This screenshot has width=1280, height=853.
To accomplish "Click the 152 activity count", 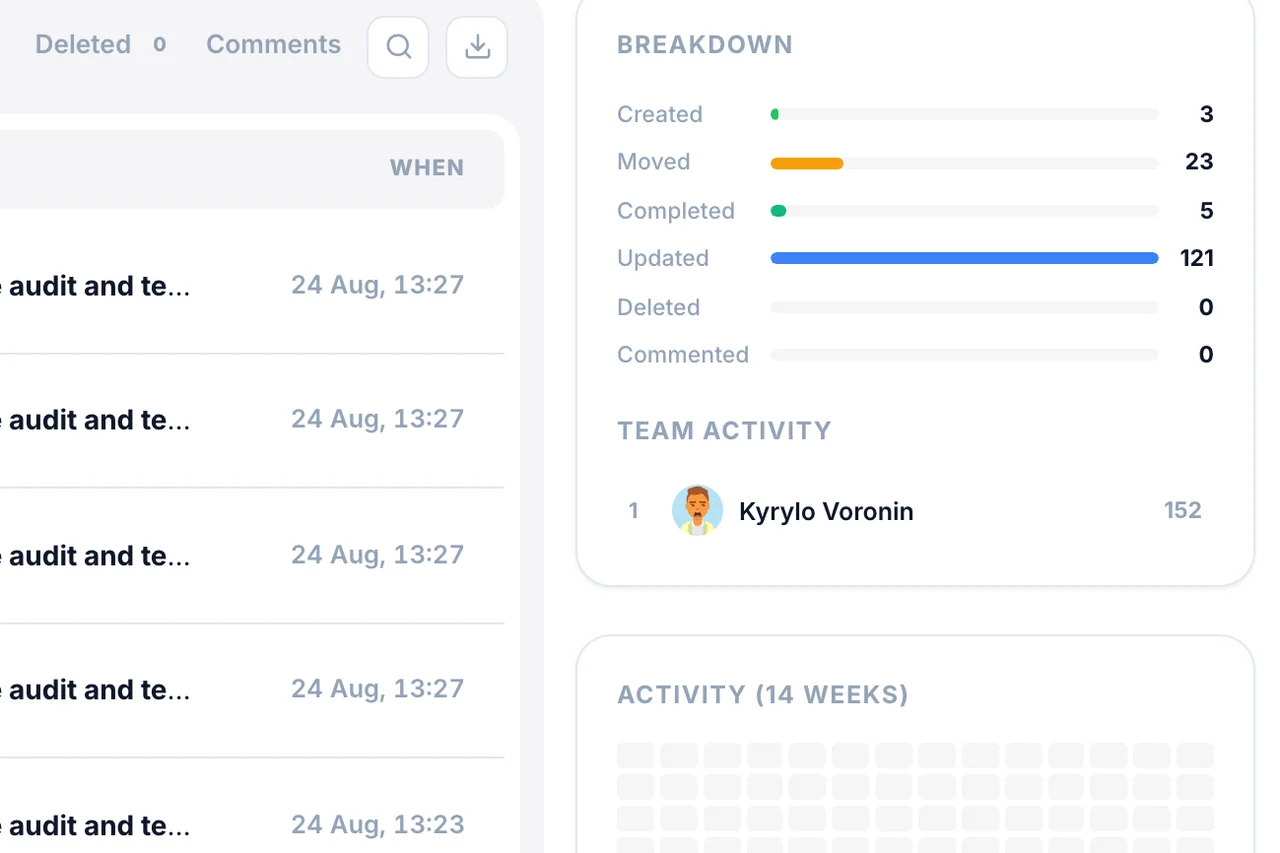I will pos(1183,511).
